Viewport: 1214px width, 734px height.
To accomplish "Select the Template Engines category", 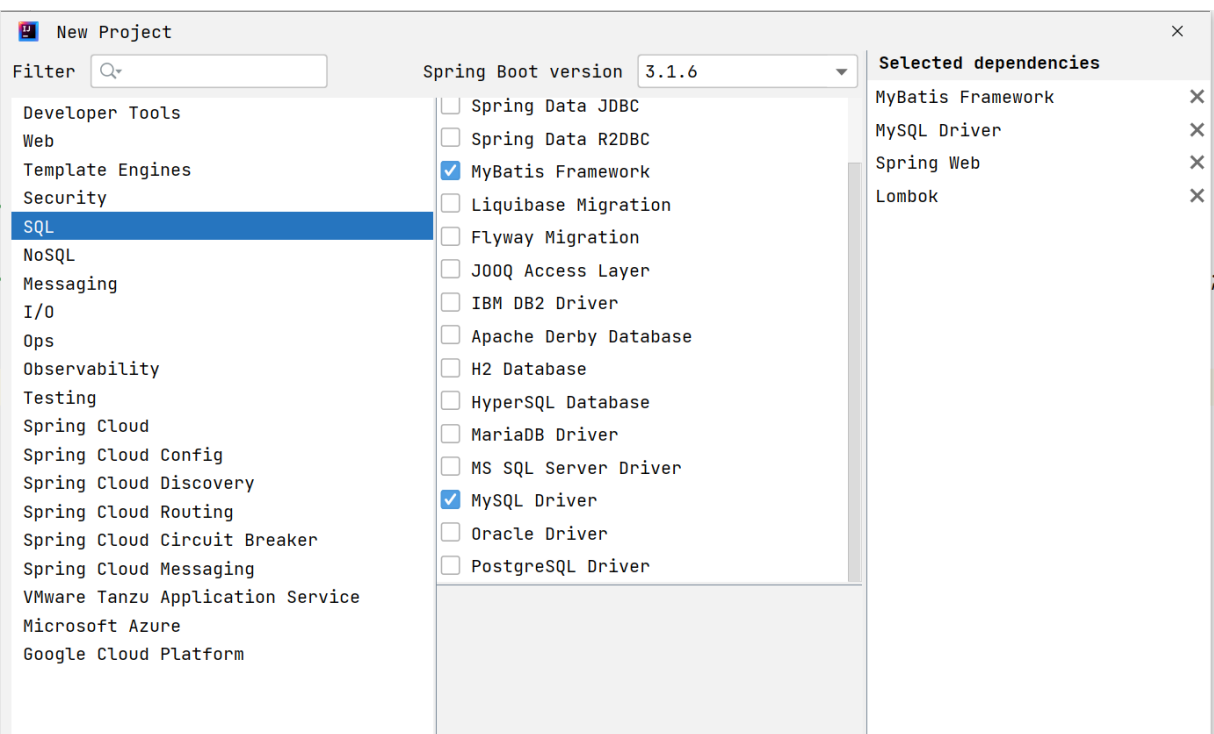I will point(222,170).
